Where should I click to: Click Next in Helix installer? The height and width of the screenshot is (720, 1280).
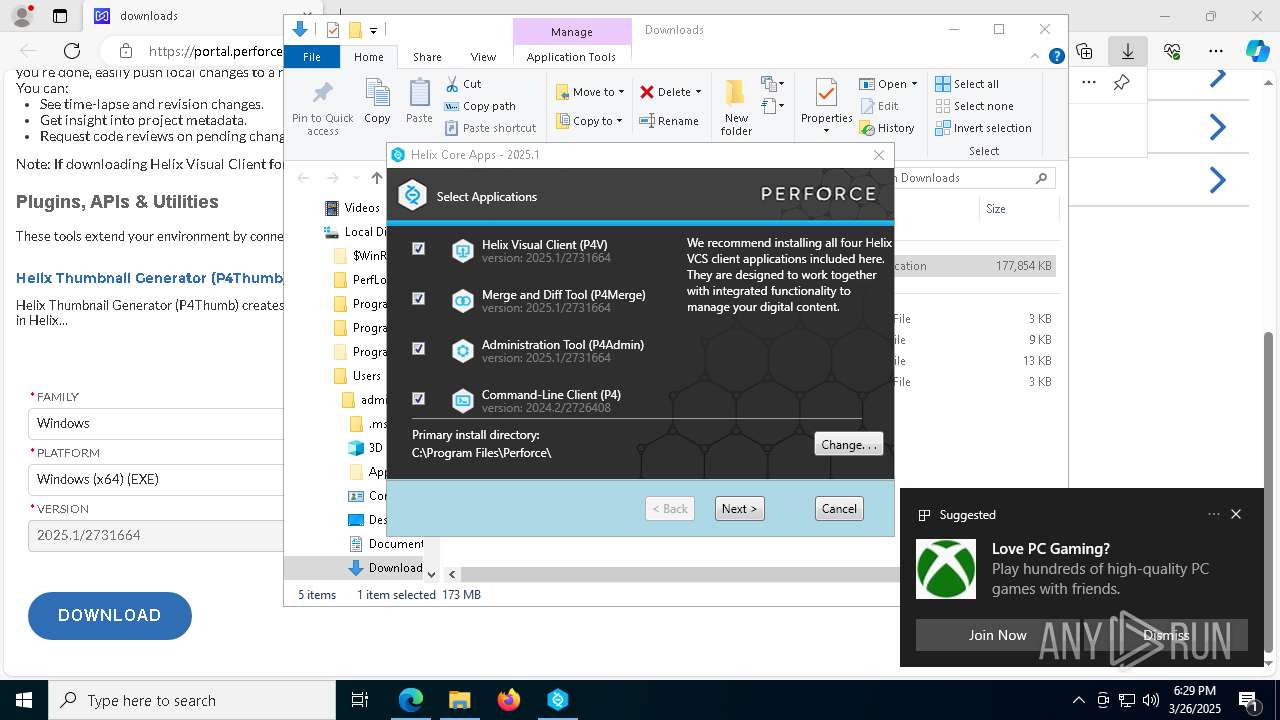tap(739, 509)
